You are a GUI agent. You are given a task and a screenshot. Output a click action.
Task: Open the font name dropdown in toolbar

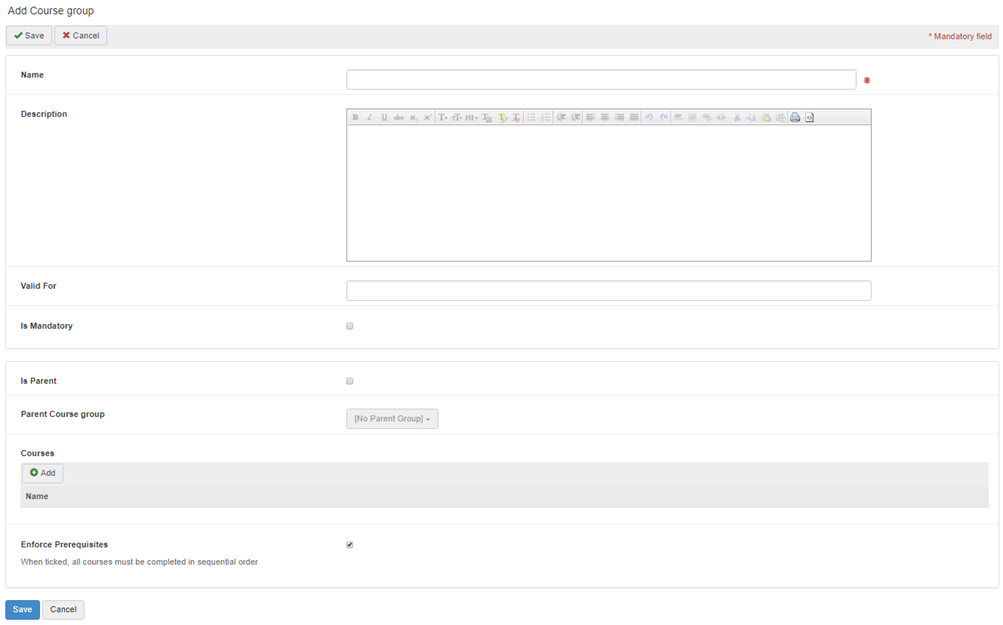point(443,117)
